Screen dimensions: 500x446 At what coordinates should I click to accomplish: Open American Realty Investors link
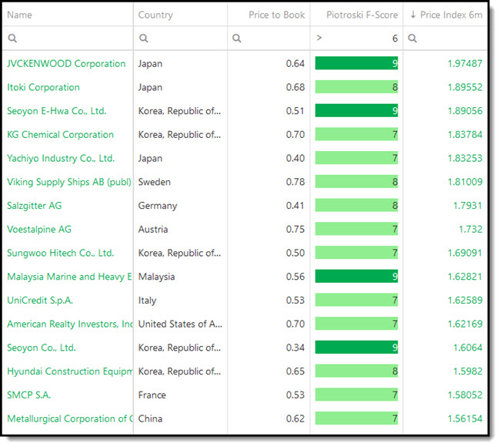[x=70, y=324]
